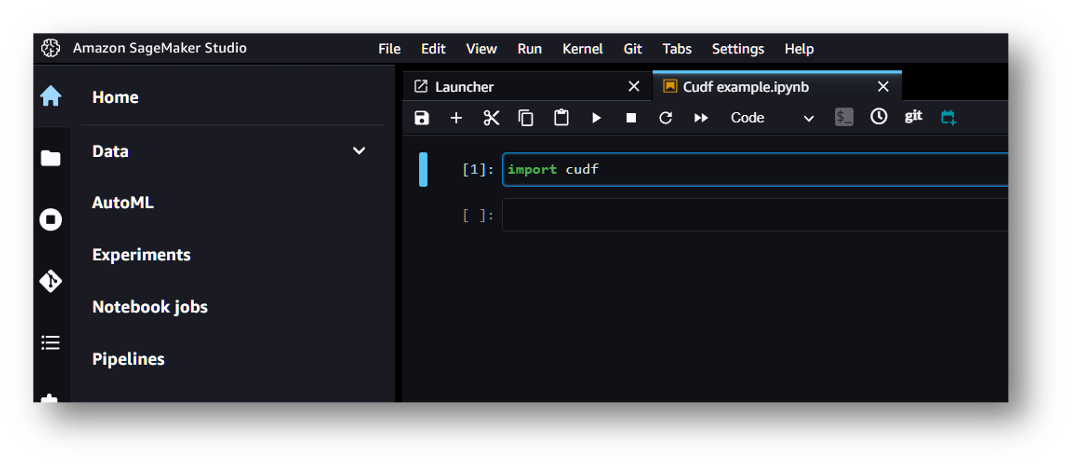The height and width of the screenshot is (468, 1075).
Task: Click the git toolbar button
Action: pyautogui.click(x=913, y=116)
